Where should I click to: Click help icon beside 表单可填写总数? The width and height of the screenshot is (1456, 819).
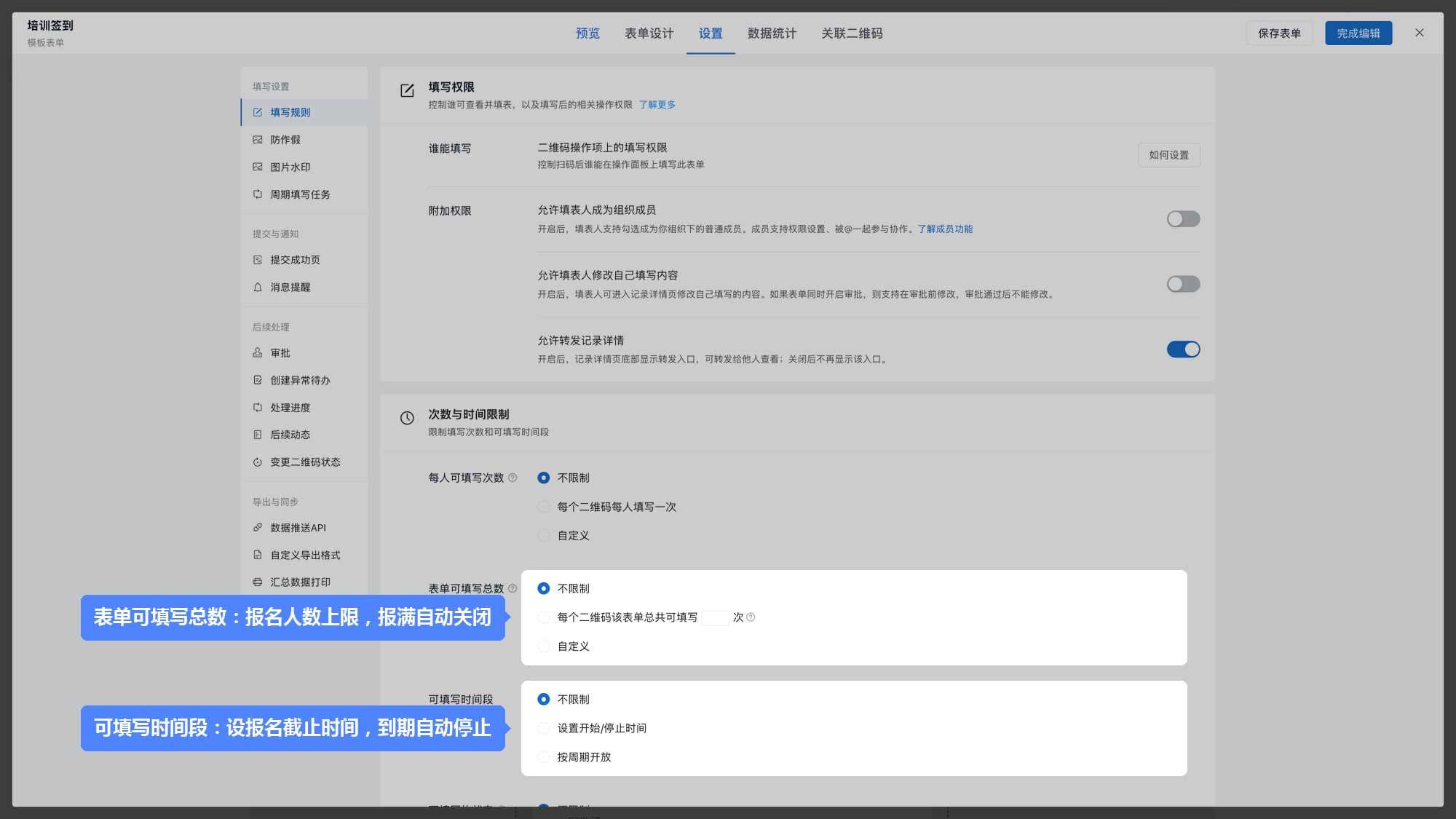pyautogui.click(x=513, y=588)
